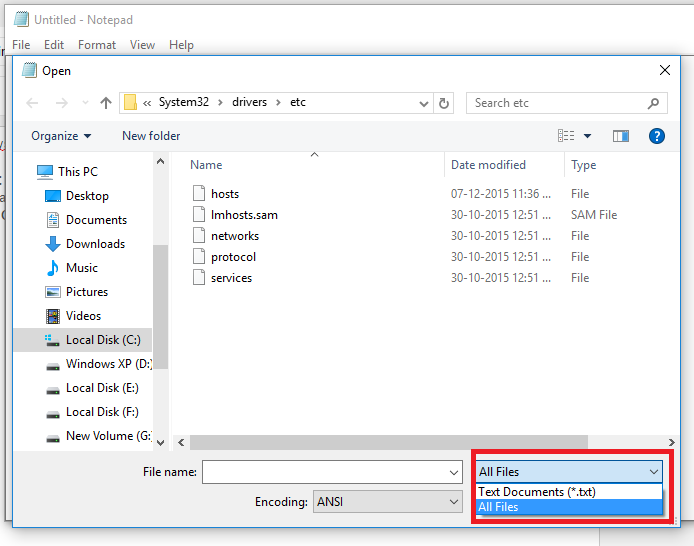Viewport: 694px width, 546px height.
Task: Choose All Files option in list
Action: (569, 507)
